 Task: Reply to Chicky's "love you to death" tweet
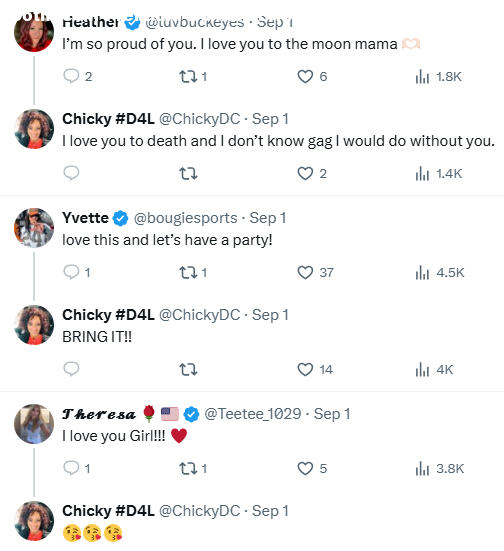[x=71, y=173]
